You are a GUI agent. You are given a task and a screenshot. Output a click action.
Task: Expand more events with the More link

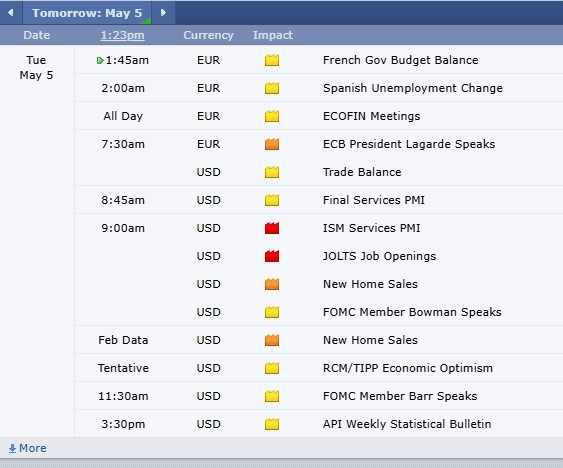tap(28, 448)
